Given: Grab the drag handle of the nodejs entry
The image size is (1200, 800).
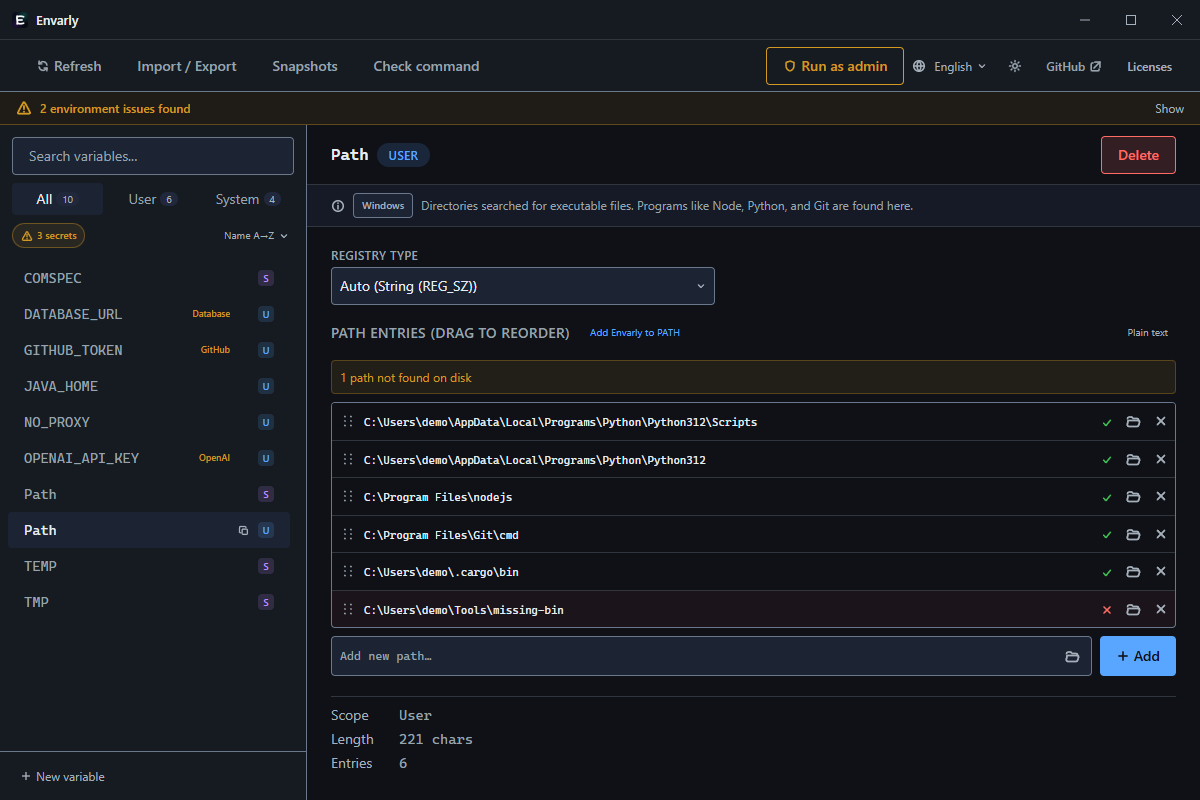Looking at the screenshot, I should [x=348, y=497].
